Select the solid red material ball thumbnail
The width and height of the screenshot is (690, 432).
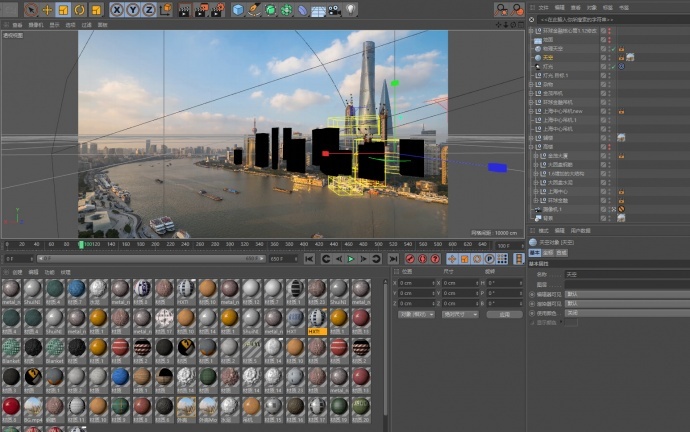point(11,405)
